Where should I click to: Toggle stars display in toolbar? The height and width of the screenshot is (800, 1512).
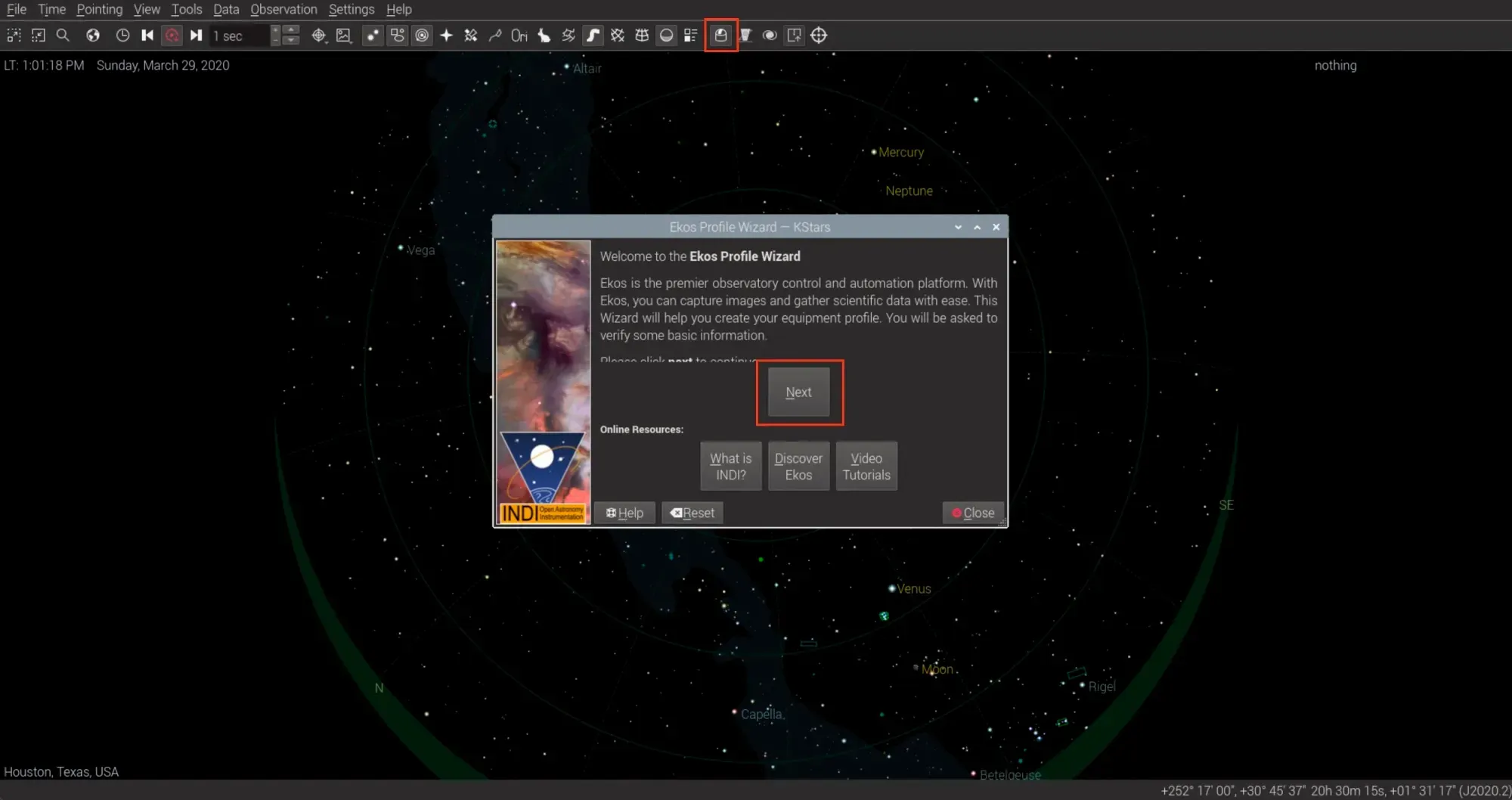[x=373, y=36]
